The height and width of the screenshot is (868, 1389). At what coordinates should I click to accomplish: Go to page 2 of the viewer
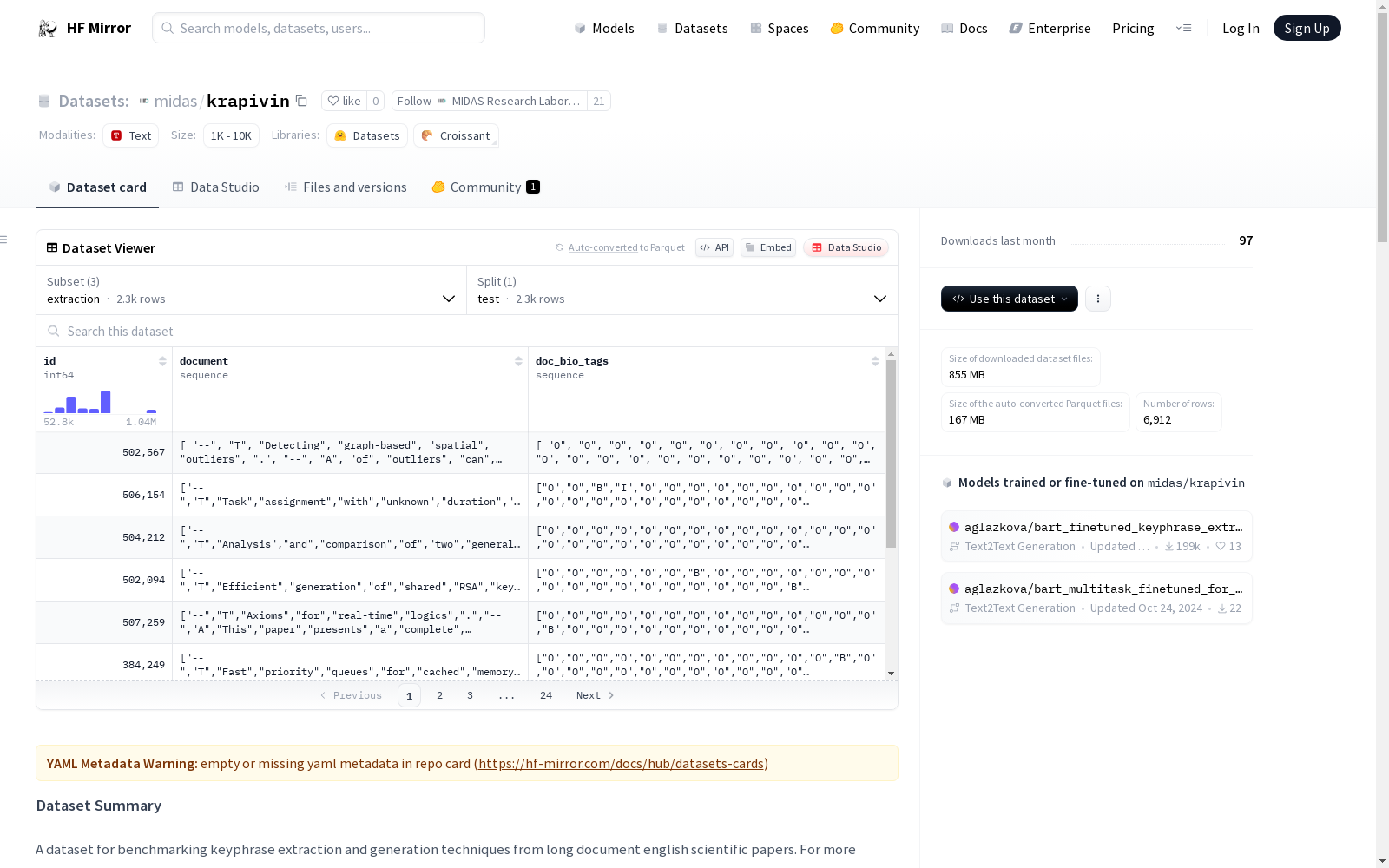[x=440, y=695]
